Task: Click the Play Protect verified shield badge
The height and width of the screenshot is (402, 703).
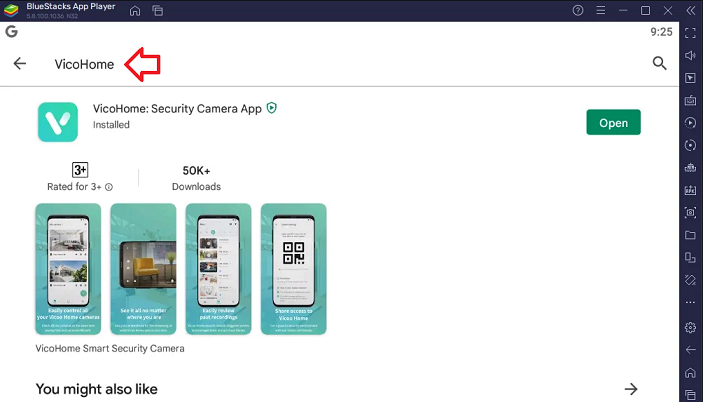Action: (272, 108)
